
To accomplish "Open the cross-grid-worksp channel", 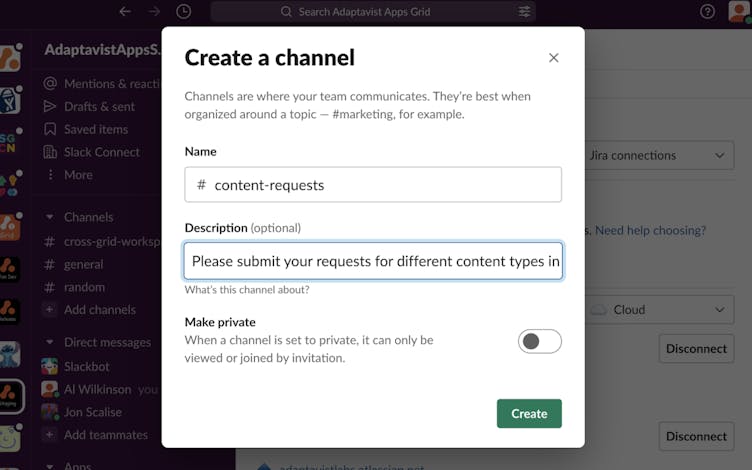I will point(103,242).
